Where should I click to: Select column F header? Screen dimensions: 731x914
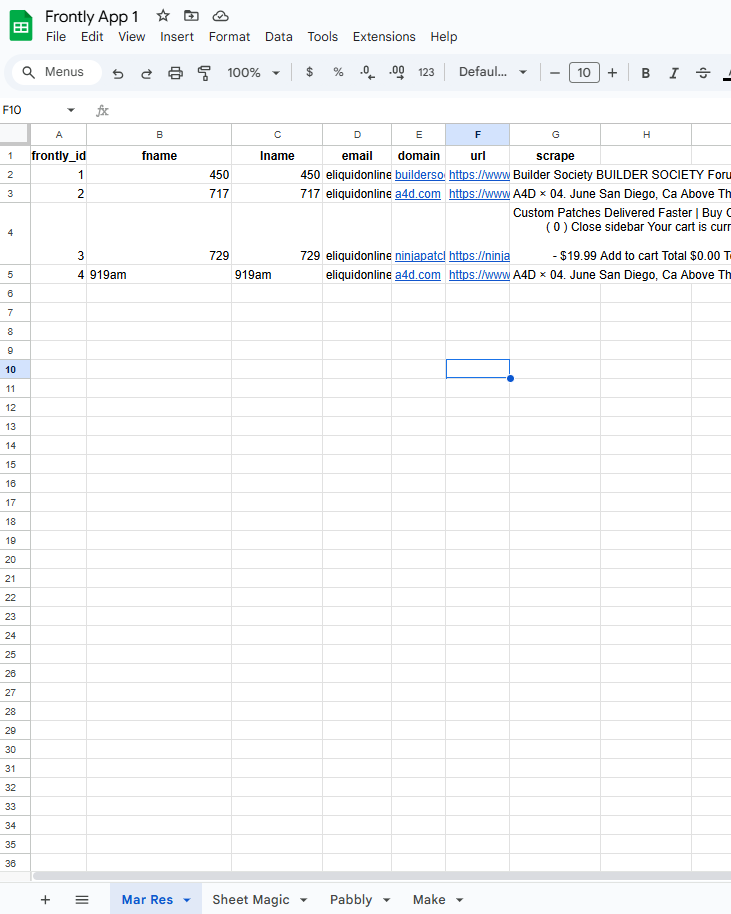[477, 135]
